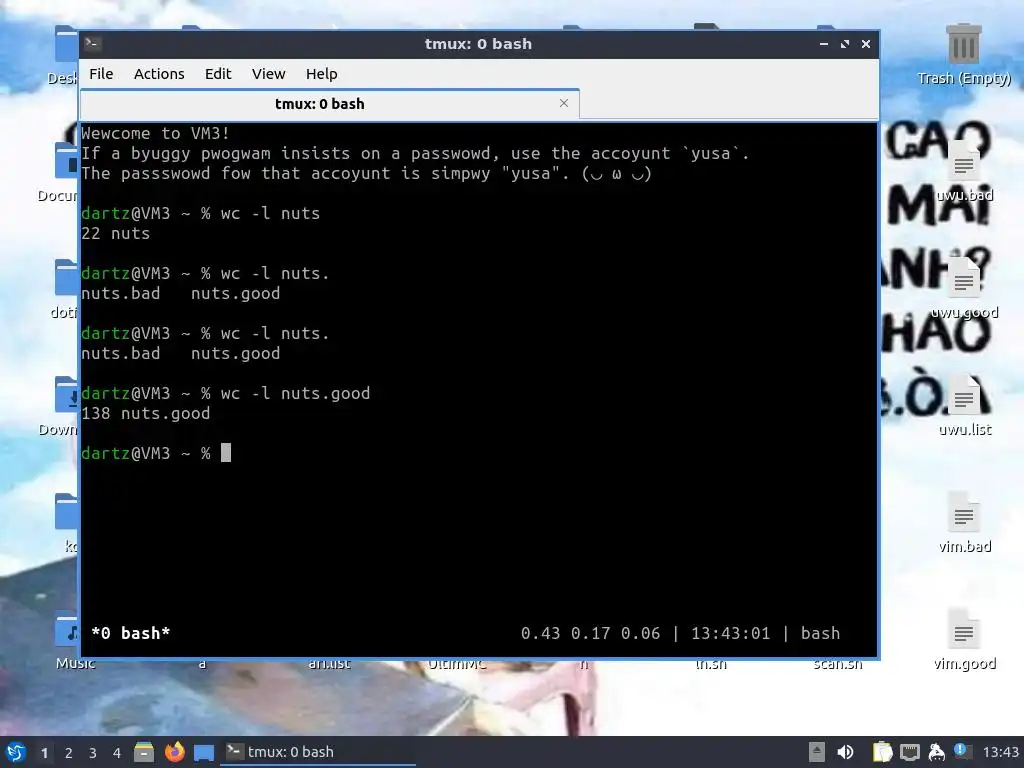Click the taskbar clock showing 13:43

click(1000, 752)
